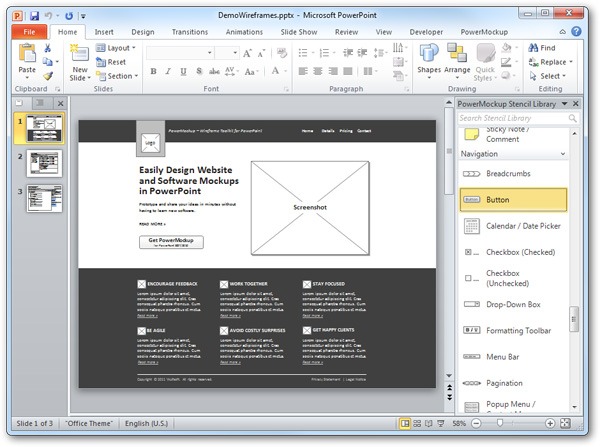Click the Cut scissors icon
The width and height of the screenshot is (600, 447).
click(x=47, y=48)
